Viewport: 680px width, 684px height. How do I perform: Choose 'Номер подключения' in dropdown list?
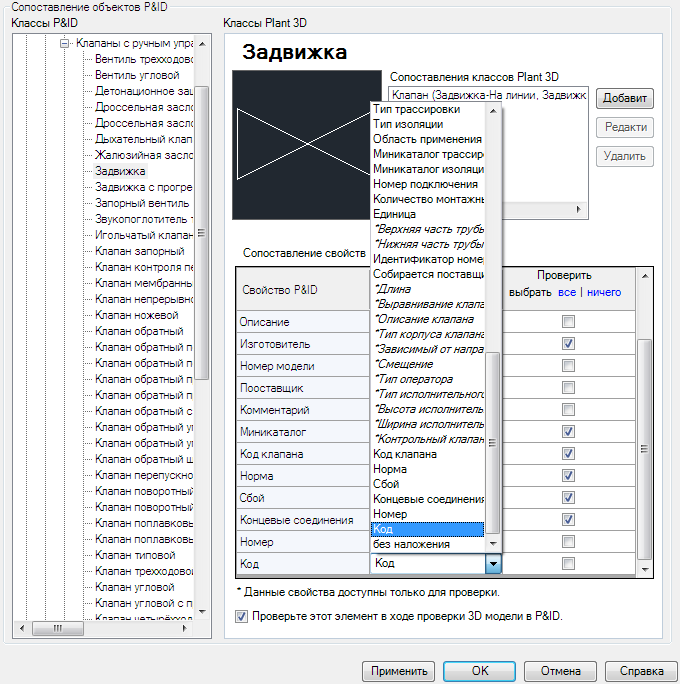tap(428, 184)
